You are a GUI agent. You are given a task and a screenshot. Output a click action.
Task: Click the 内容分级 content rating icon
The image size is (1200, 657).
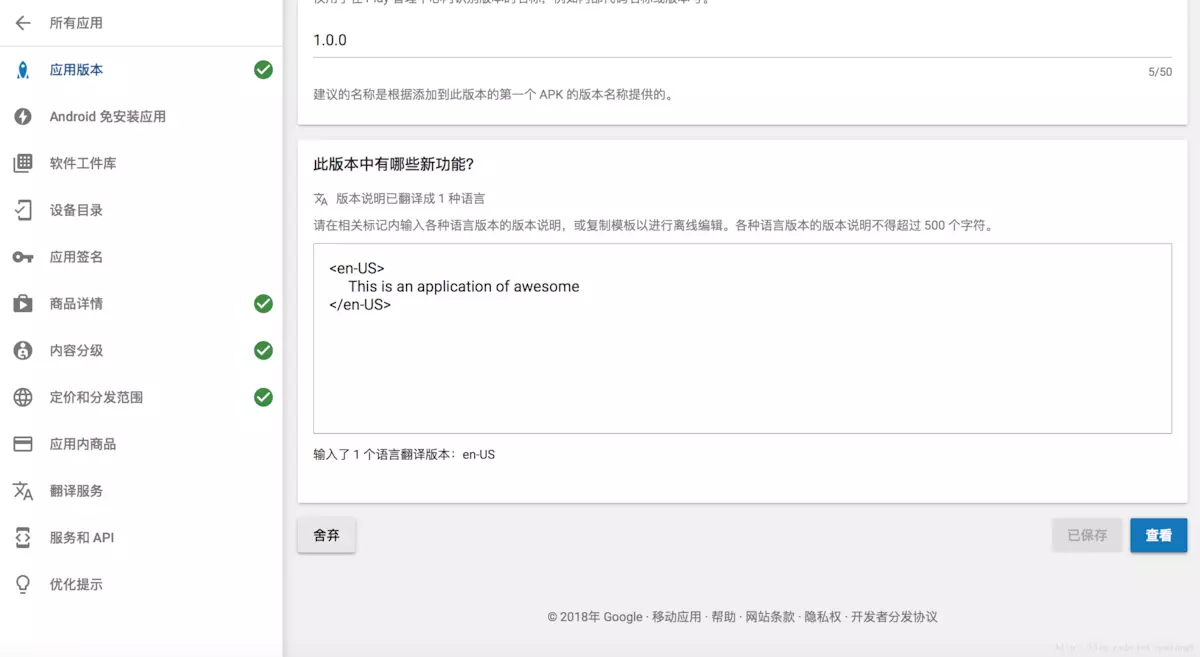(x=24, y=350)
